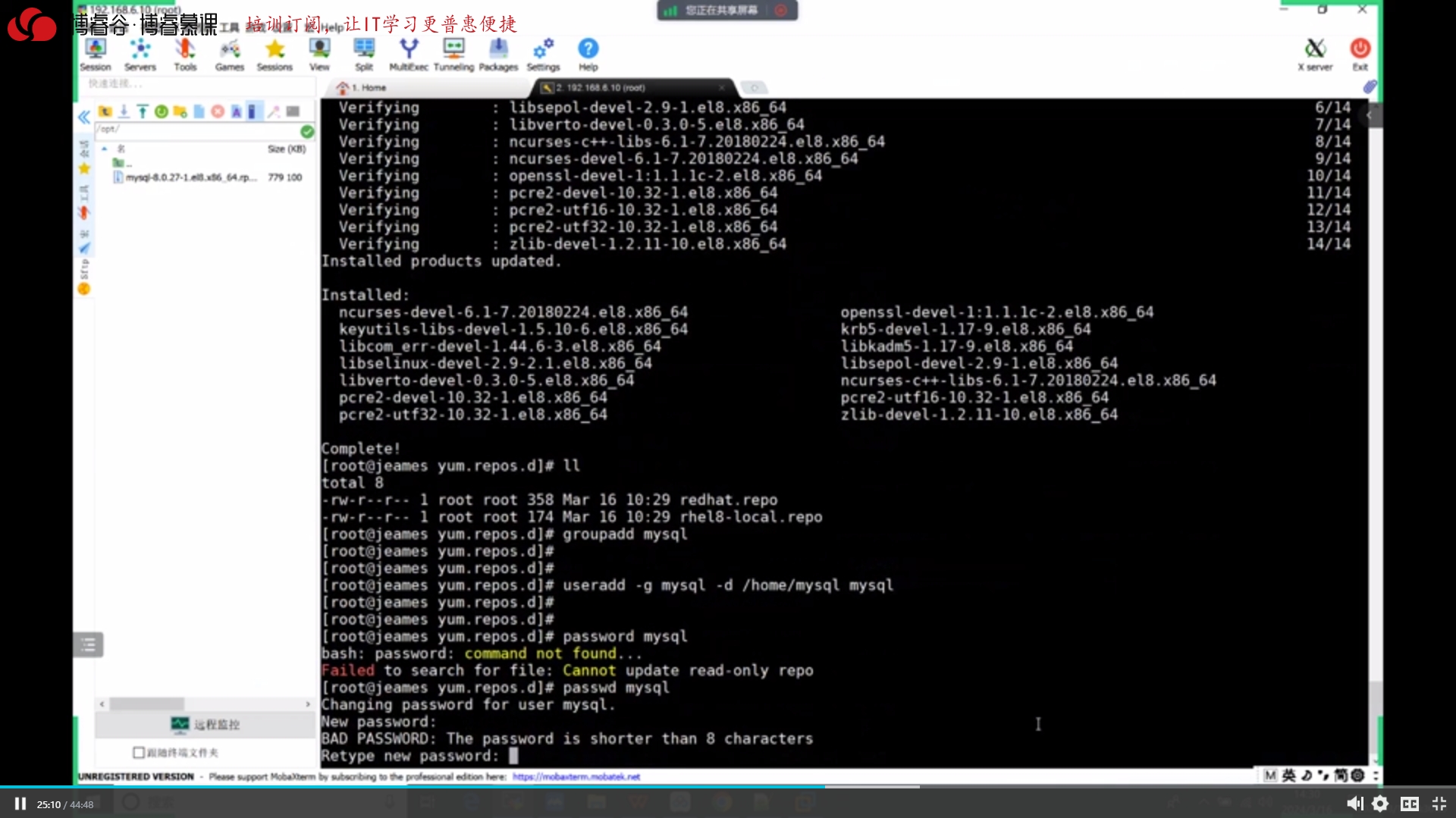
Task: Collapse the sidebar with the double chevron
Action: coord(83,117)
